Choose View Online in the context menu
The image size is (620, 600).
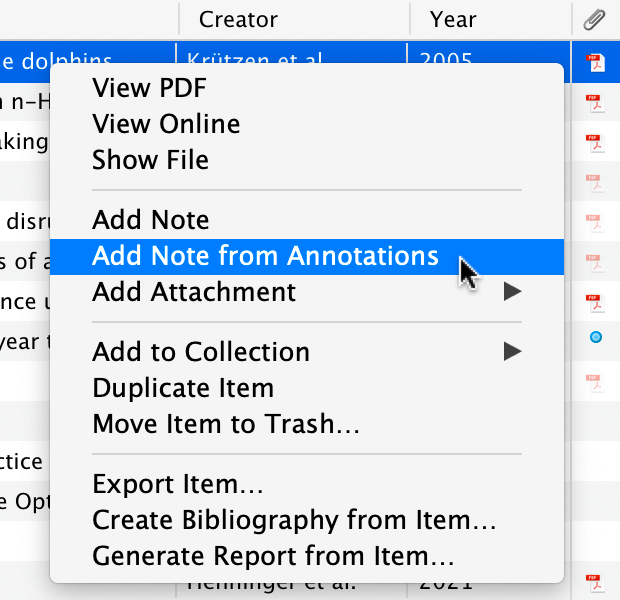166,124
